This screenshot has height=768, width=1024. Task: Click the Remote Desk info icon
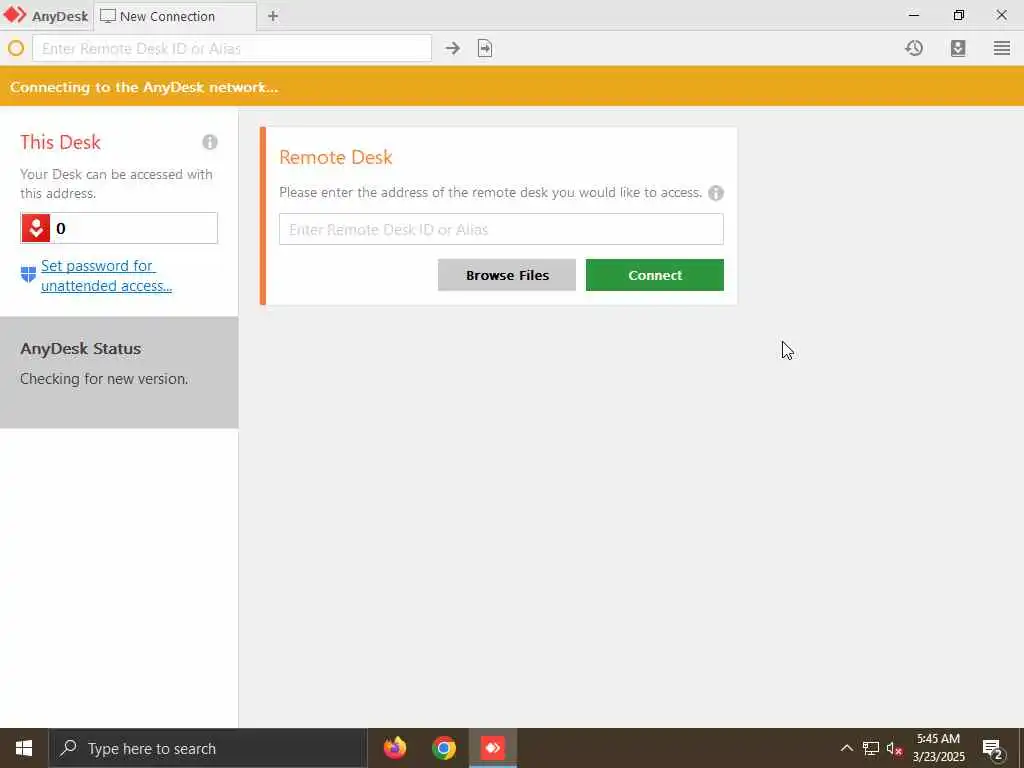(716, 193)
